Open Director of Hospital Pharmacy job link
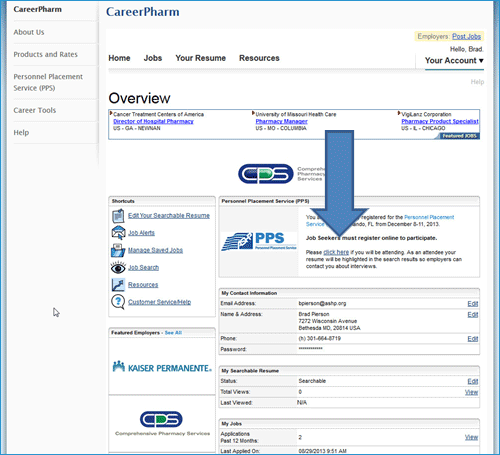500x455 pixels. (153, 121)
